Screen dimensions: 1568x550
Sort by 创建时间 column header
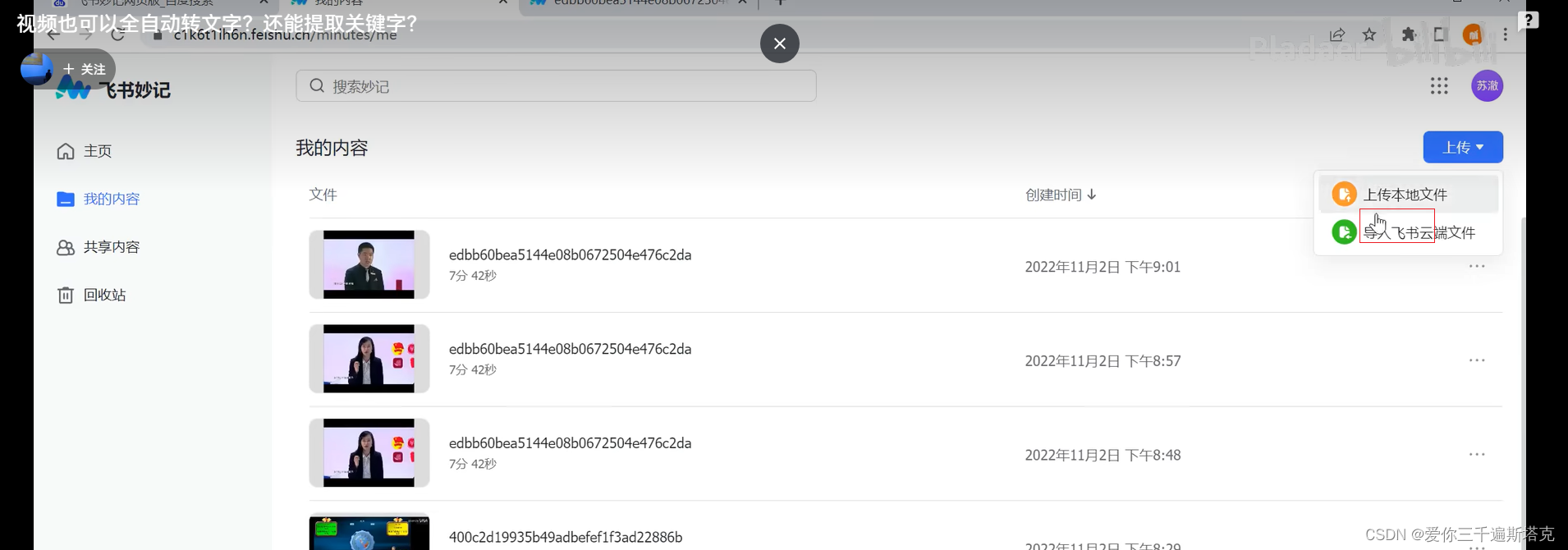coord(1061,195)
